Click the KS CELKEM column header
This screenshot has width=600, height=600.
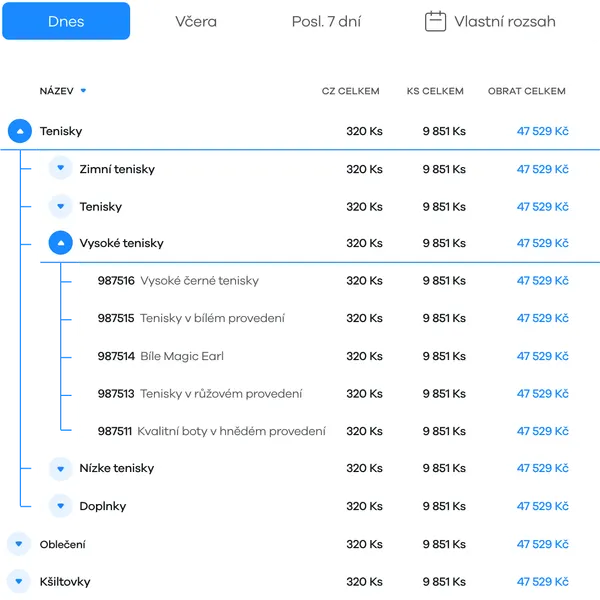(x=435, y=91)
